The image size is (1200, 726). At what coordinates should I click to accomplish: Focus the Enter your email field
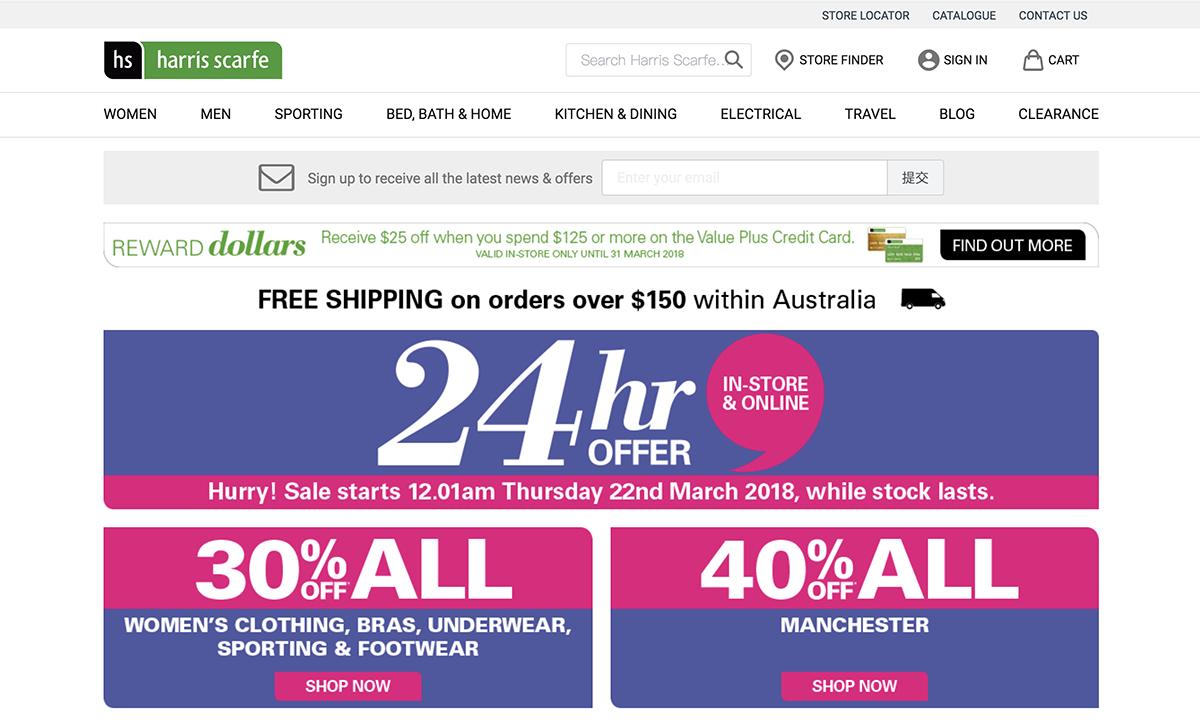point(744,178)
